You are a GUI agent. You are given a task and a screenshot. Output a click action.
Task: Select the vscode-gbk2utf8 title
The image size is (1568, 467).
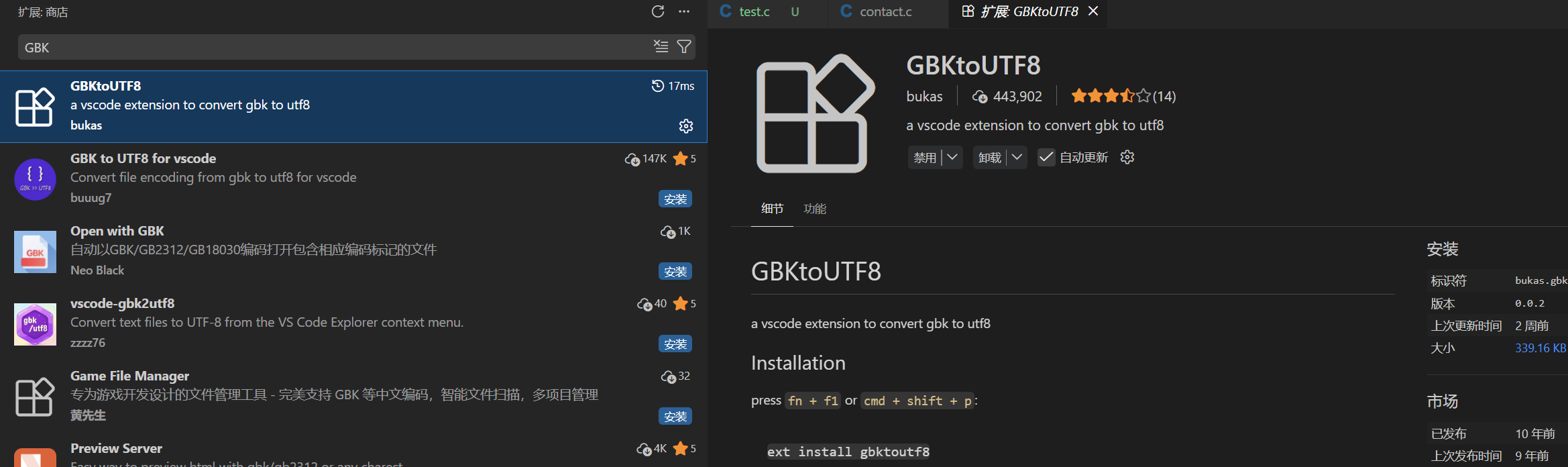[123, 303]
